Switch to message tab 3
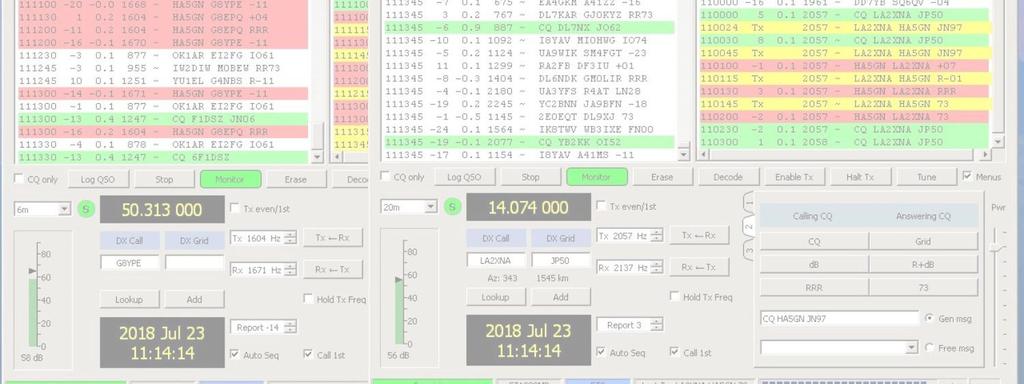The height and width of the screenshot is (384, 1024). 749,250
